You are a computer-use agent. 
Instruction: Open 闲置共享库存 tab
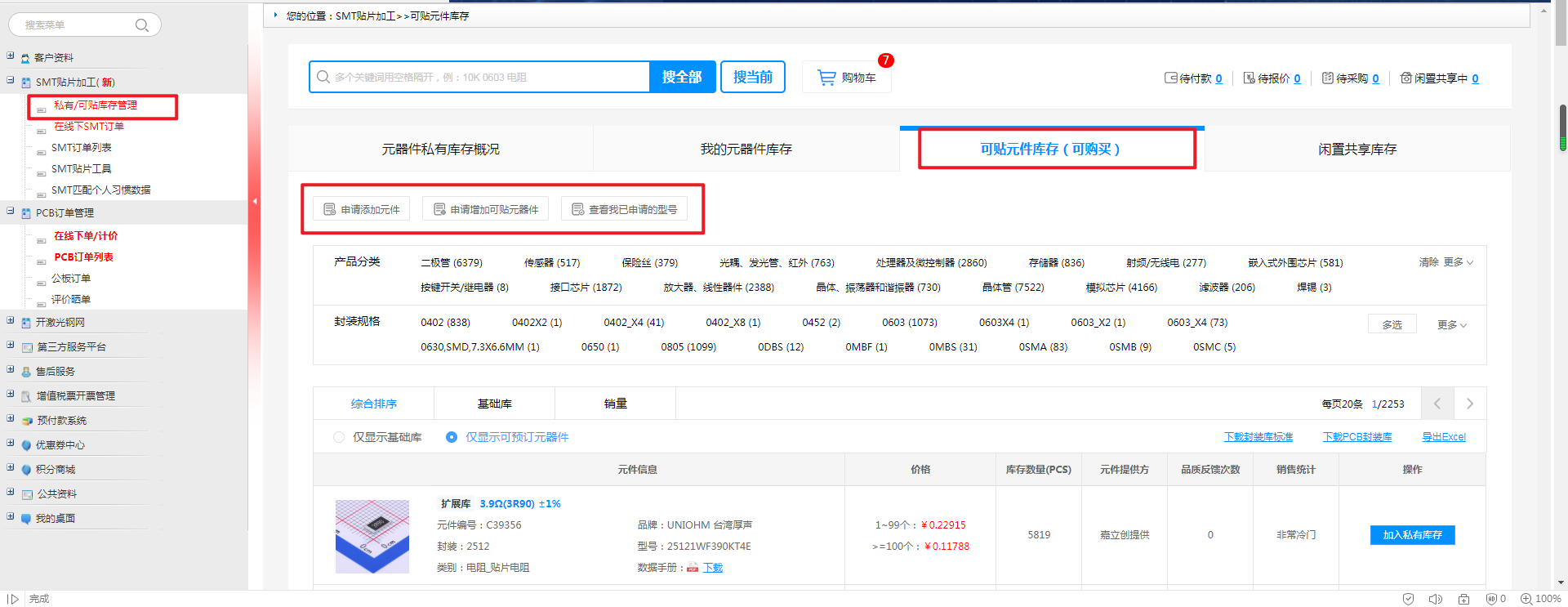coord(1356,150)
